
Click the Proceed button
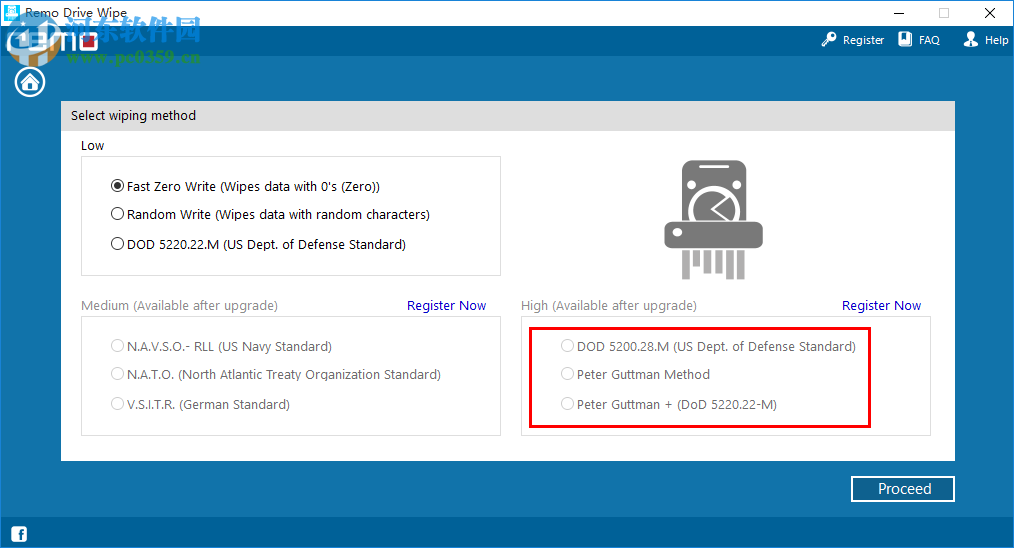(903, 489)
